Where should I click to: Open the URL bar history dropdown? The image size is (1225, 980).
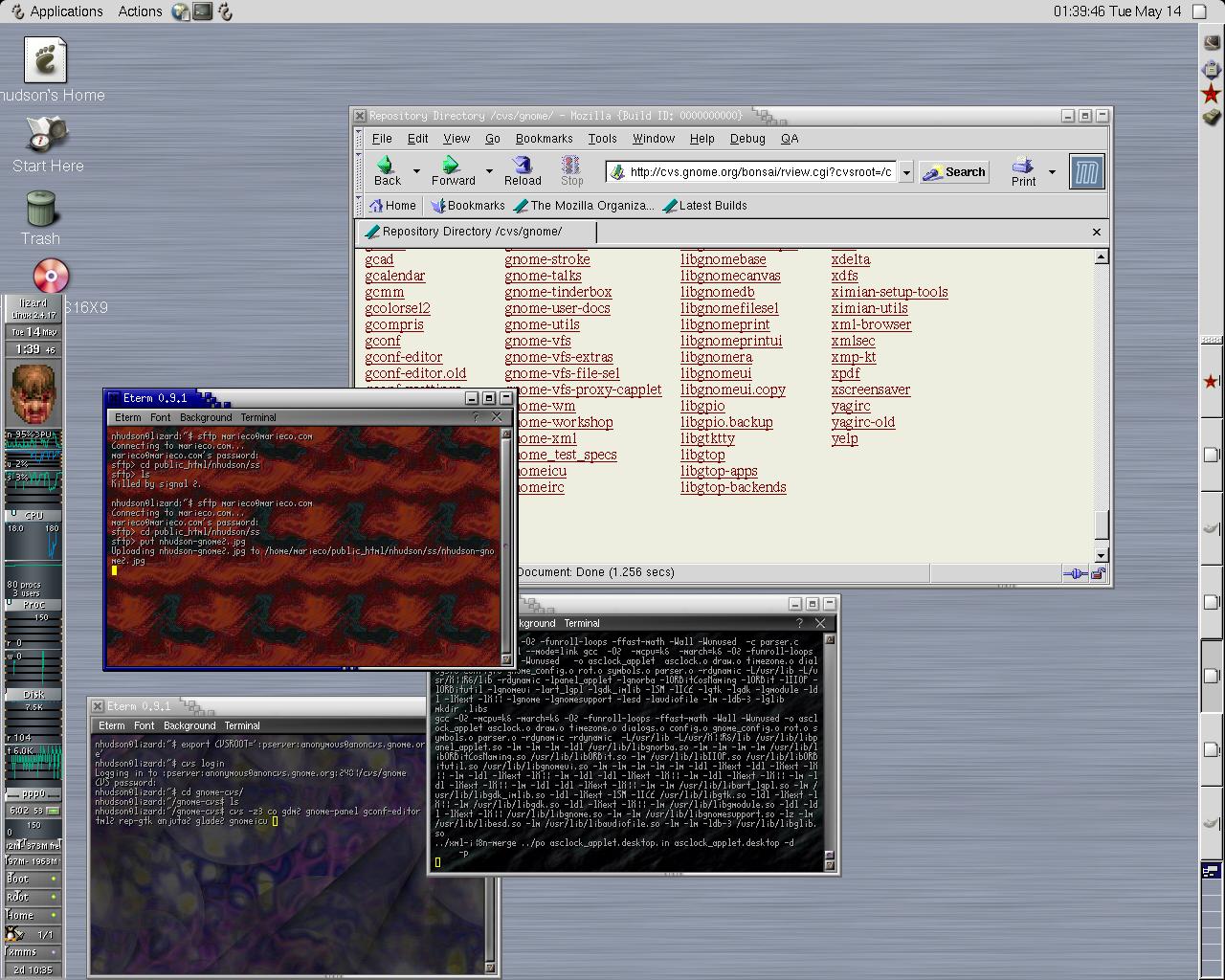(906, 173)
